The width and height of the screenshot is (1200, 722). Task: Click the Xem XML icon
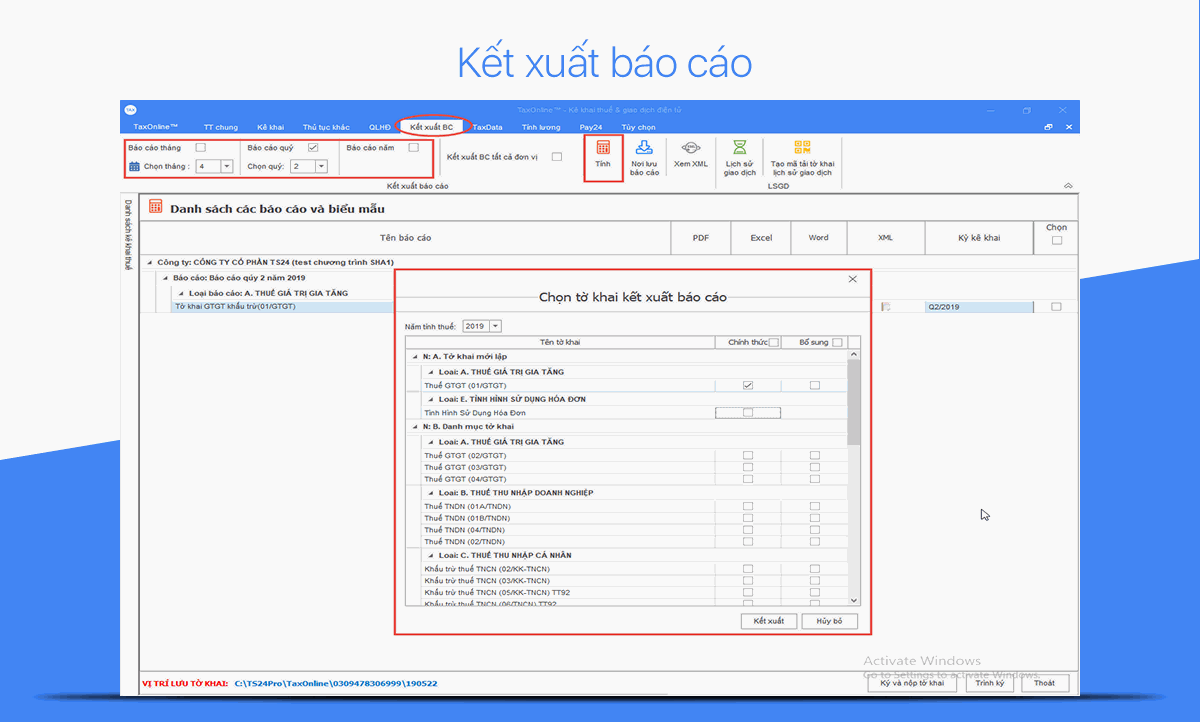pyautogui.click(x=690, y=148)
